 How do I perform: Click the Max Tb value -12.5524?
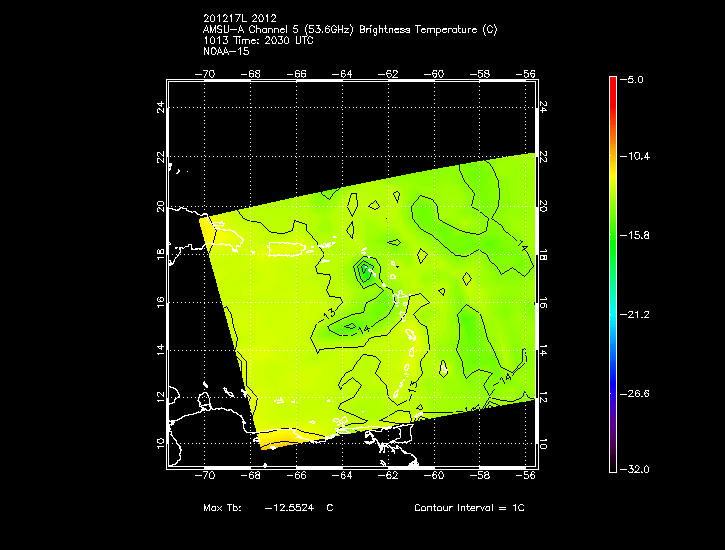point(290,508)
